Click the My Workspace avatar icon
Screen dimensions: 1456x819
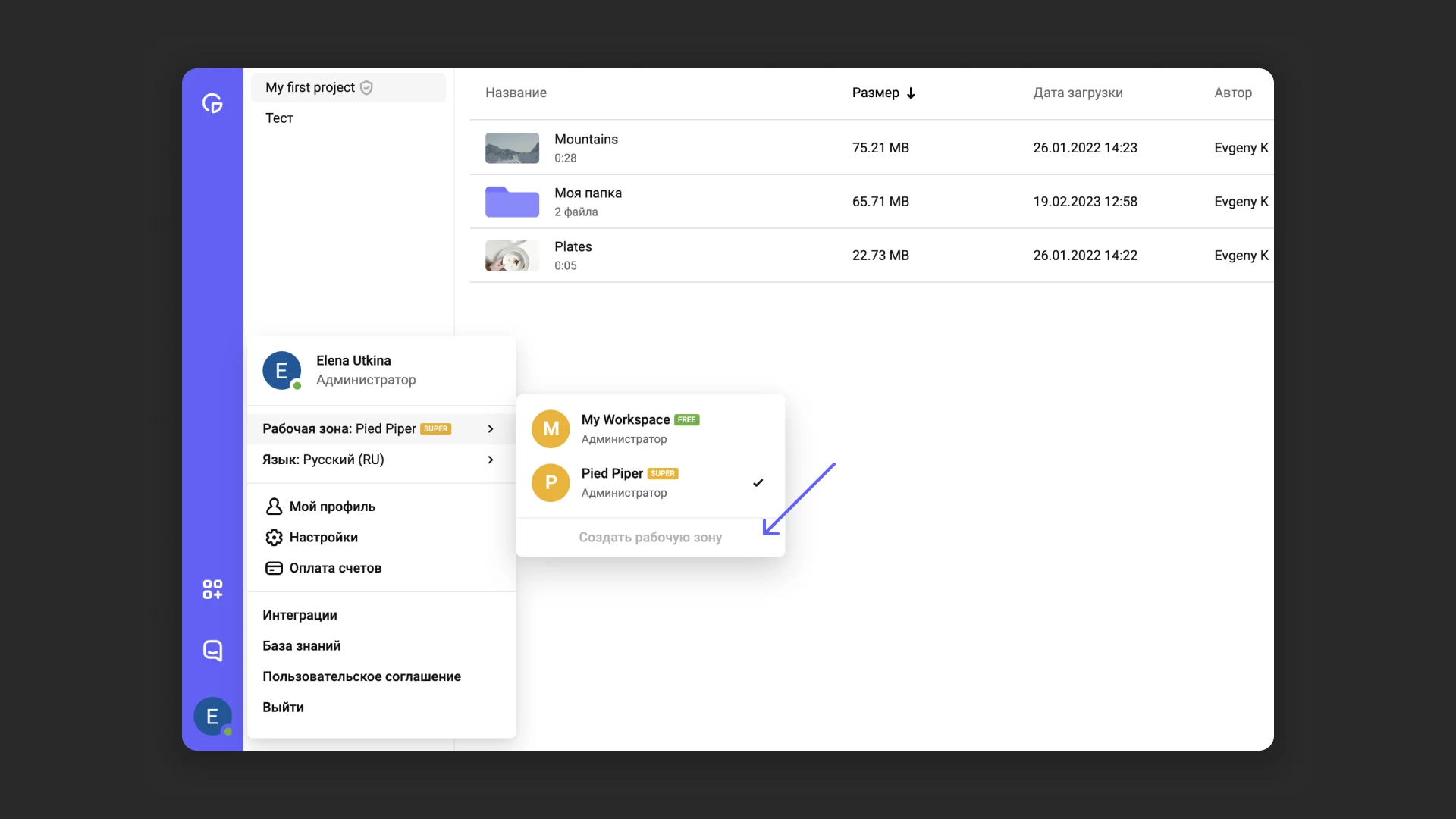tap(551, 428)
